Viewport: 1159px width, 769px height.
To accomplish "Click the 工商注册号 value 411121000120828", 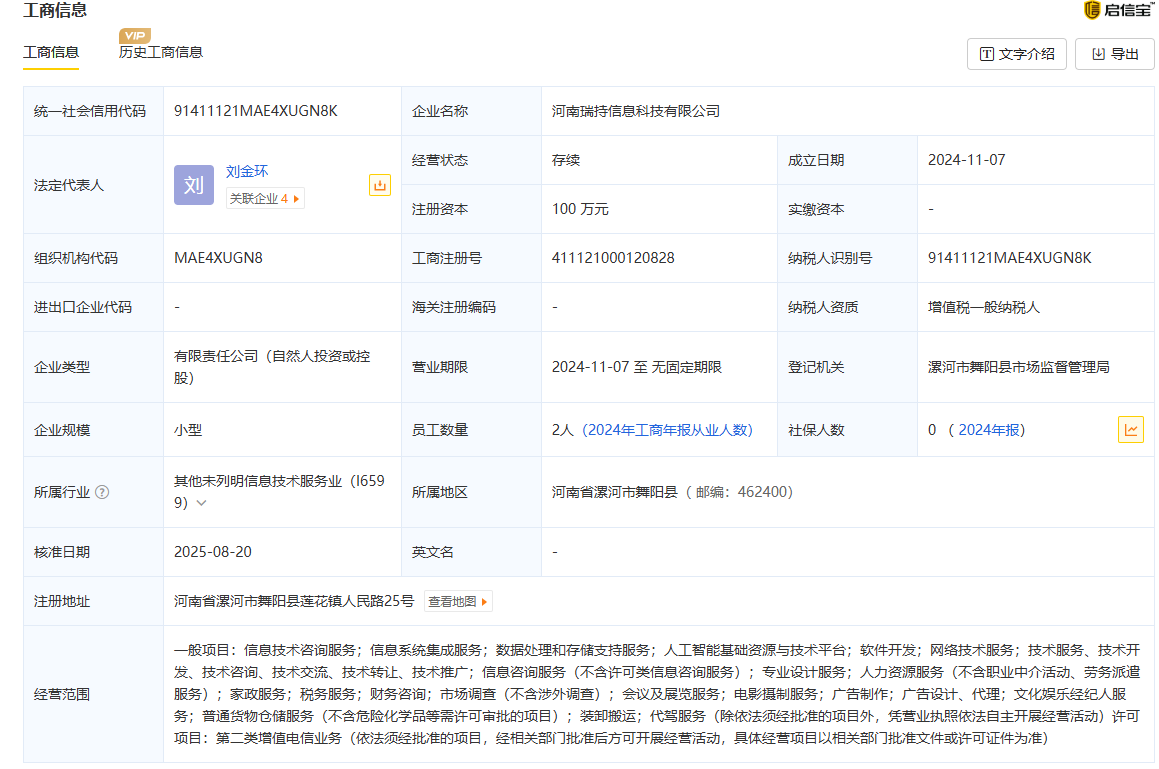I will pyautogui.click(x=613, y=258).
